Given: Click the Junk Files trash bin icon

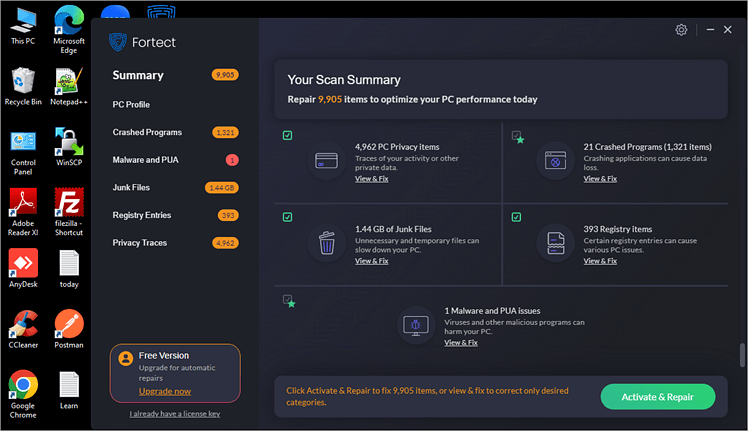Looking at the screenshot, I should (327, 243).
